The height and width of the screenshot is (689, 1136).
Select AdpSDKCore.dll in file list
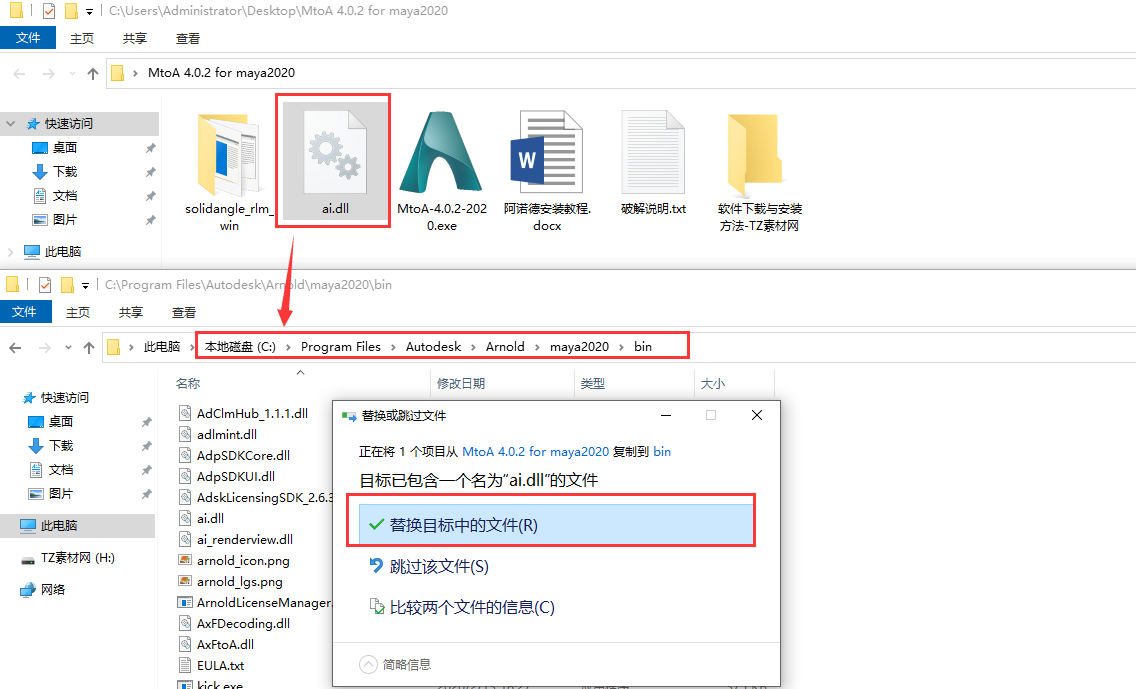tap(243, 456)
